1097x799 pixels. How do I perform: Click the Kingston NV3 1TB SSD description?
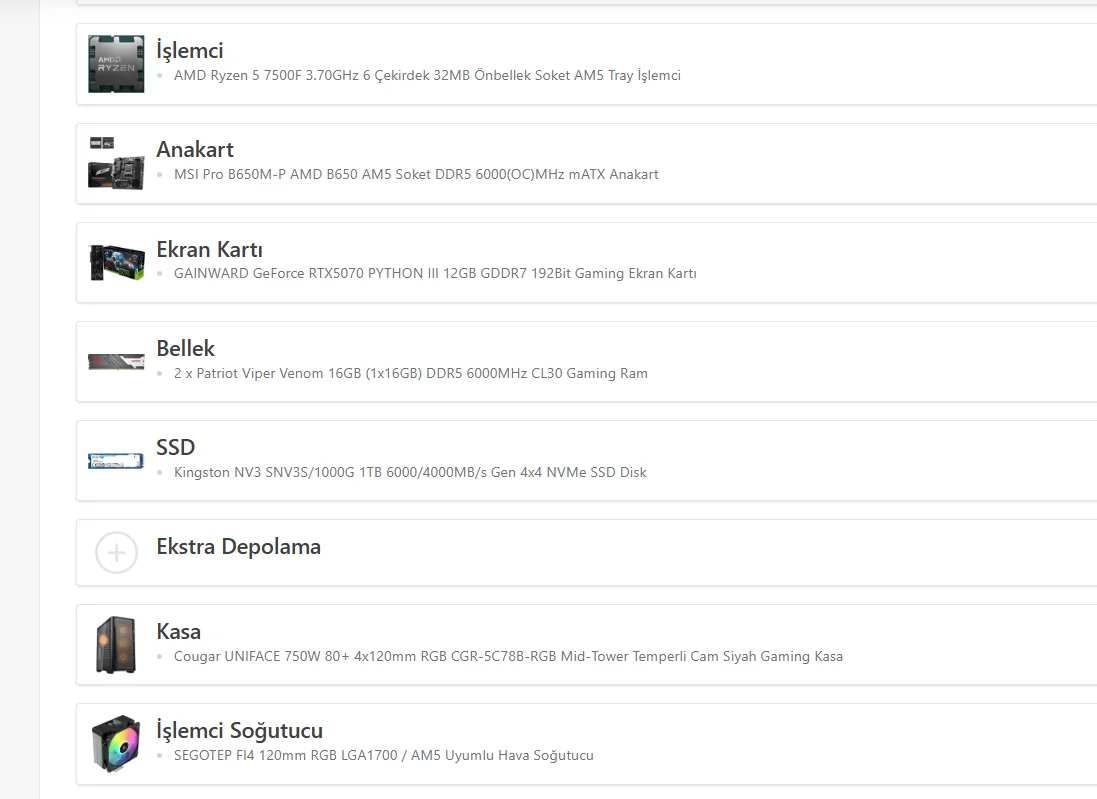[410, 472]
